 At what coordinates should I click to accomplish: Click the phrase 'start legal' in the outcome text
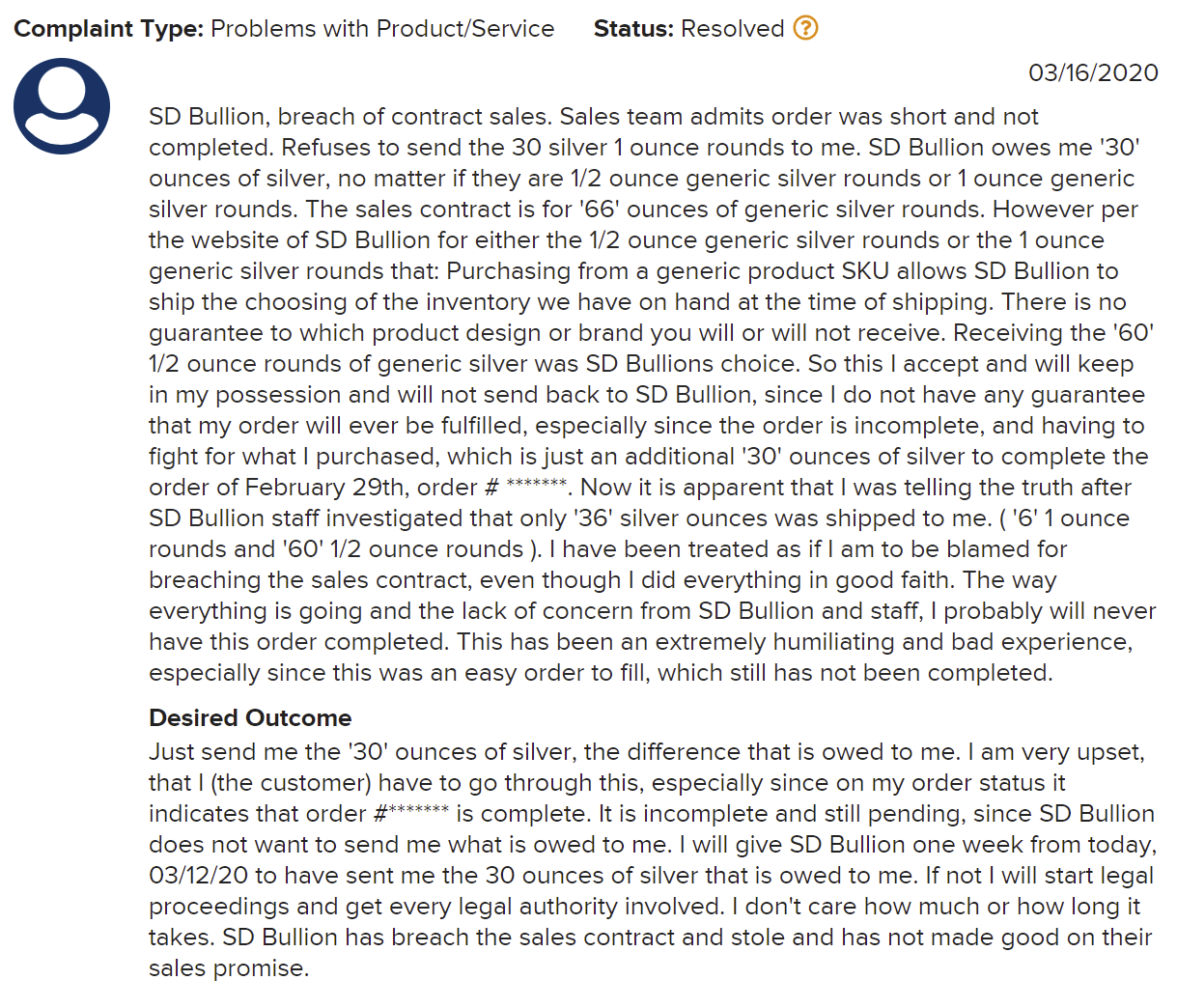tap(1091, 876)
